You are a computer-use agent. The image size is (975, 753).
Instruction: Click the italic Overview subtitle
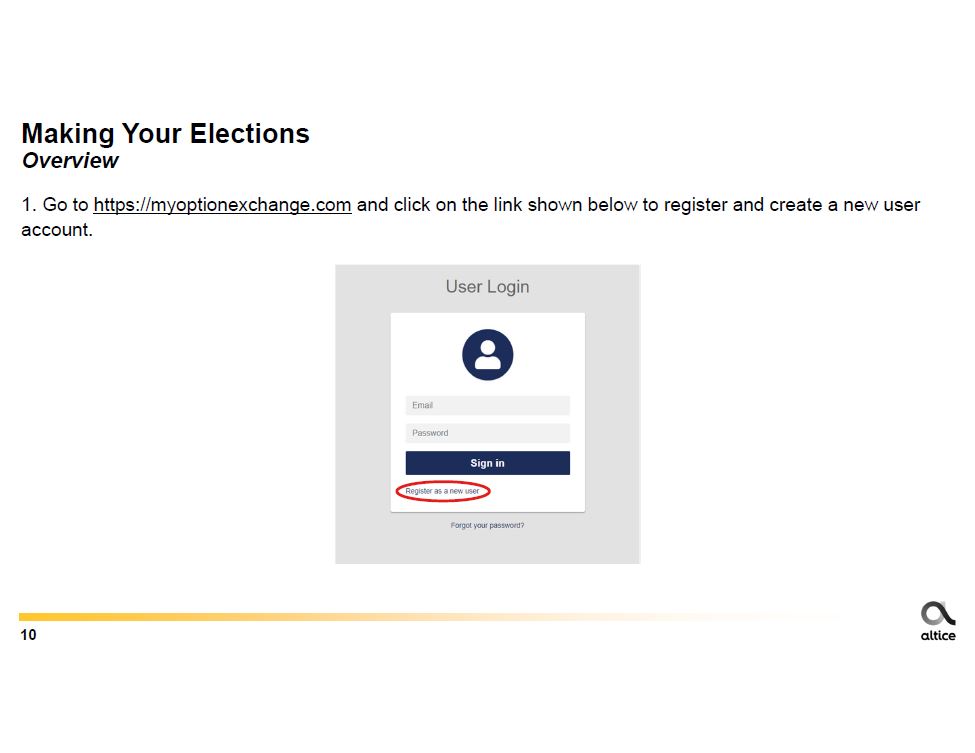70,161
